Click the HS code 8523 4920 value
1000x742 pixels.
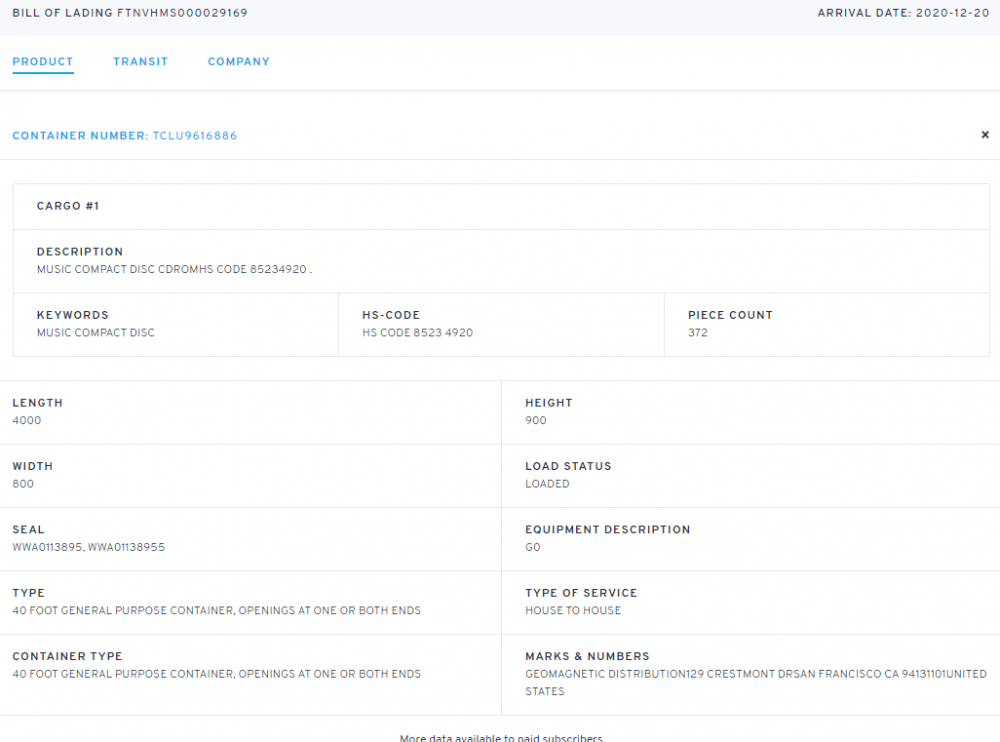pos(417,333)
